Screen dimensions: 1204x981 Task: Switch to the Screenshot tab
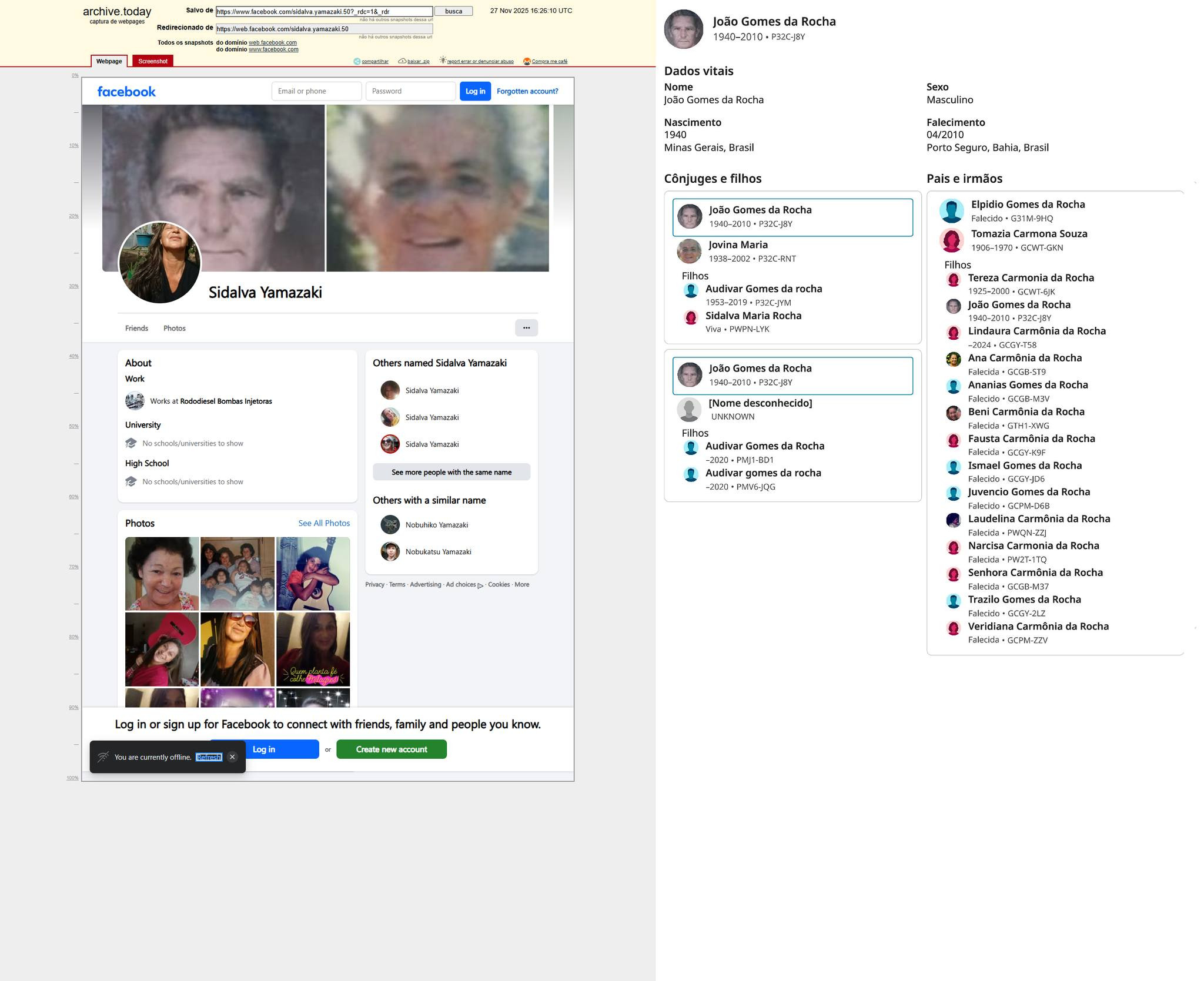coord(153,61)
